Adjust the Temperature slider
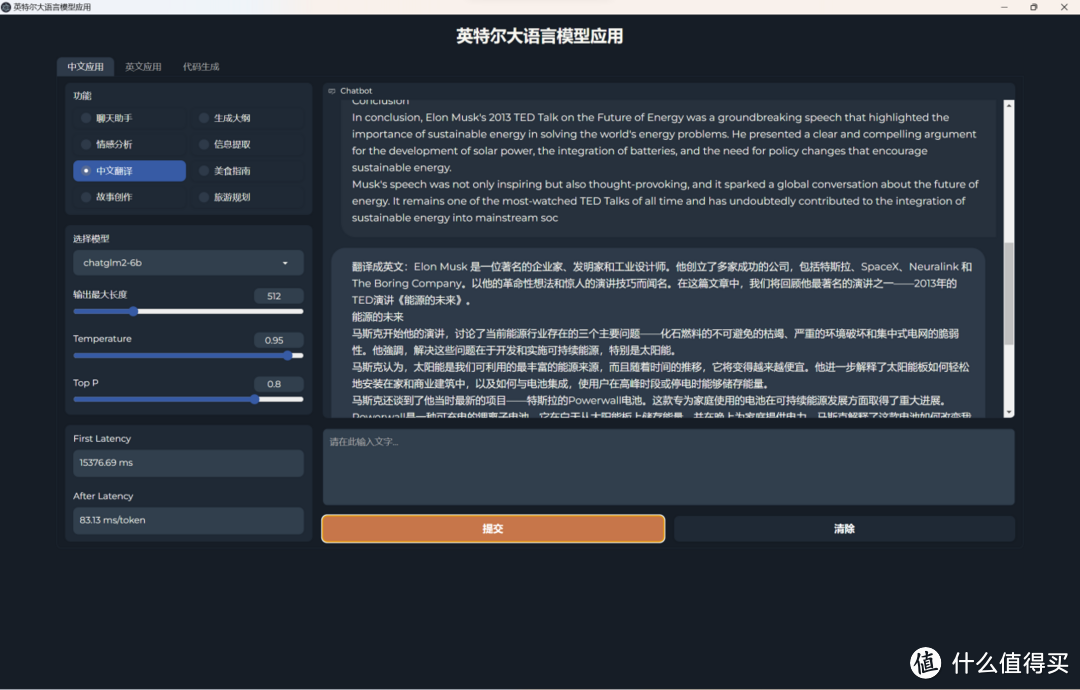 pyautogui.click(x=188, y=355)
